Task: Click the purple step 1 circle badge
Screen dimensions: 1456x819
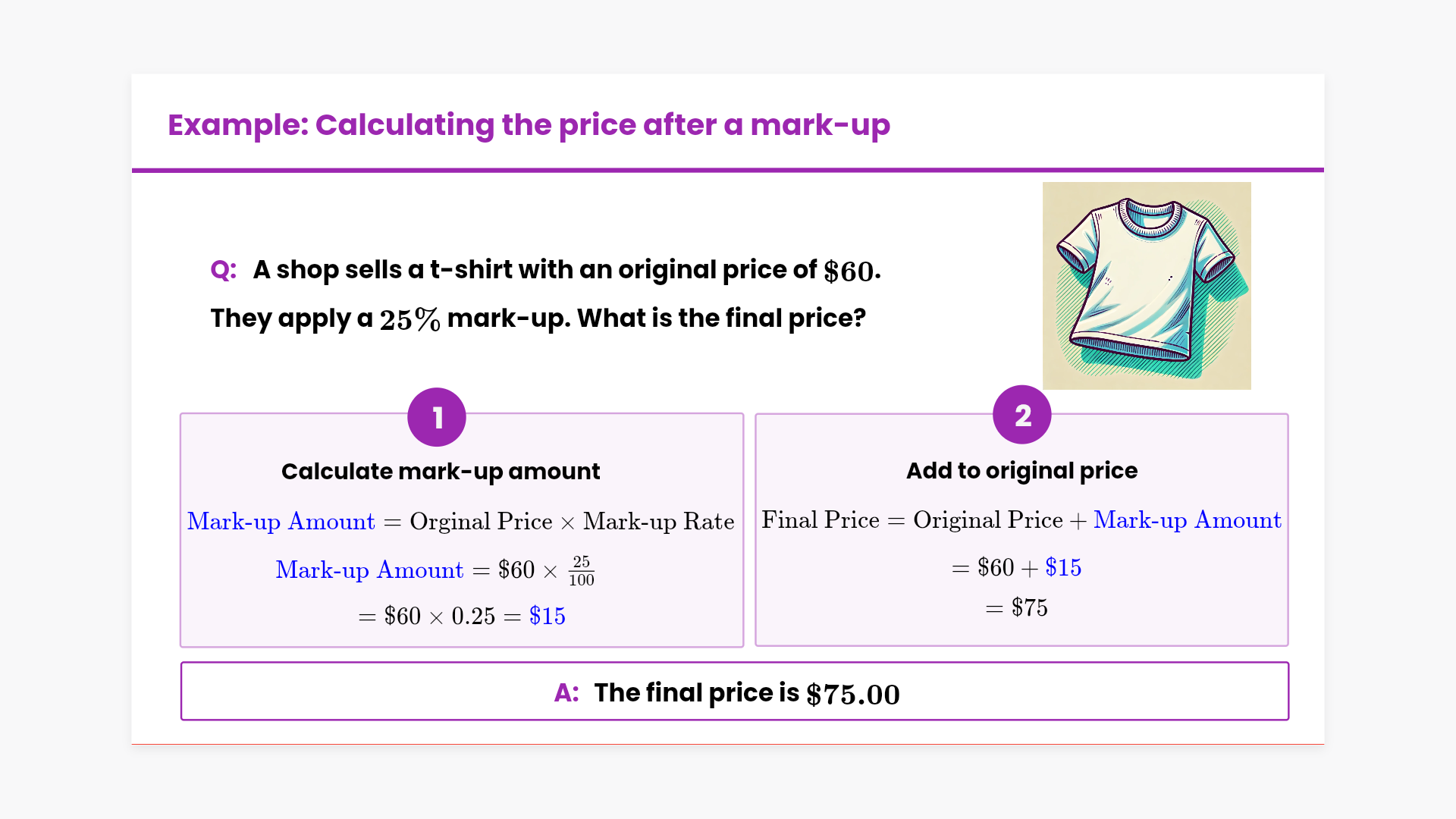Action: (437, 417)
